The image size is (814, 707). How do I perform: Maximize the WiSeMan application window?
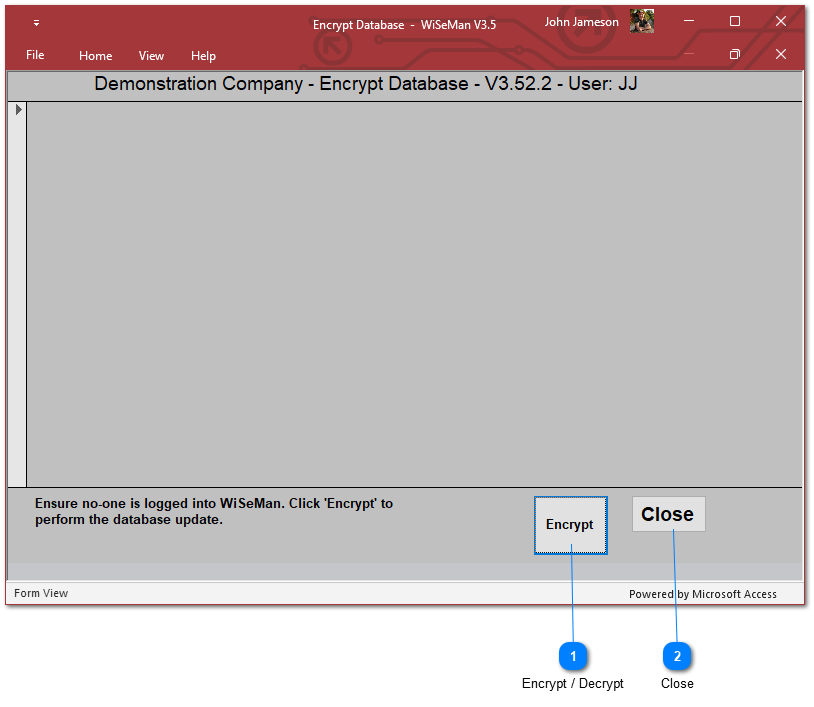[735, 21]
